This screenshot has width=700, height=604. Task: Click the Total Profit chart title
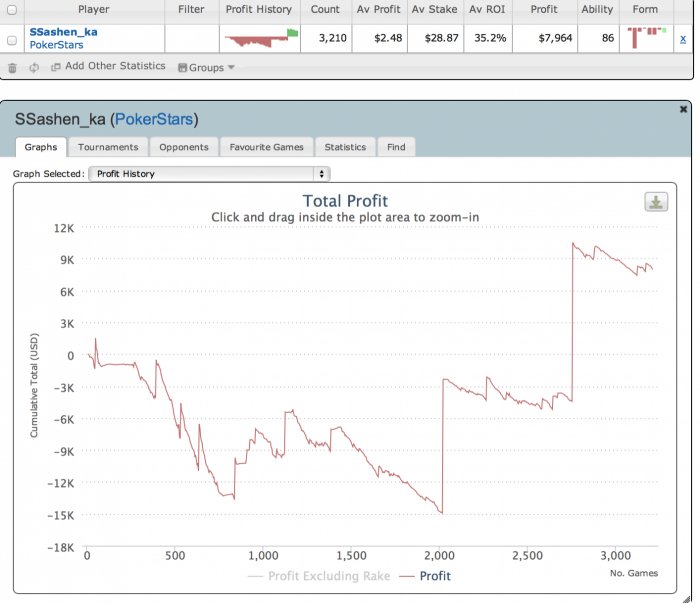pyautogui.click(x=345, y=201)
